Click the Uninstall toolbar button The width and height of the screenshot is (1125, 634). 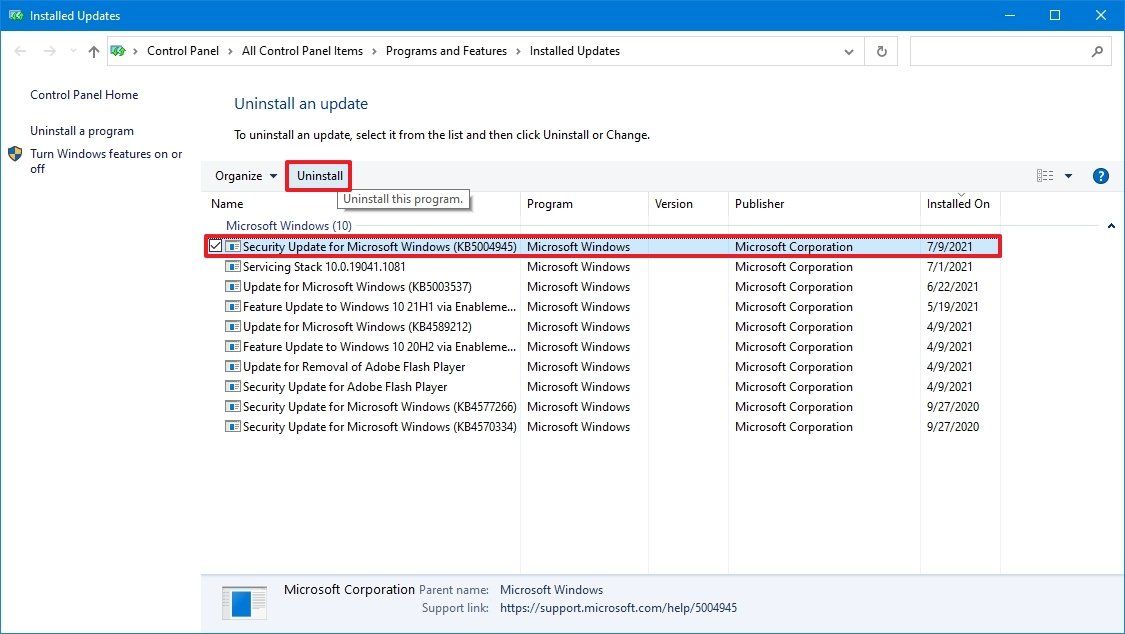[x=320, y=176]
